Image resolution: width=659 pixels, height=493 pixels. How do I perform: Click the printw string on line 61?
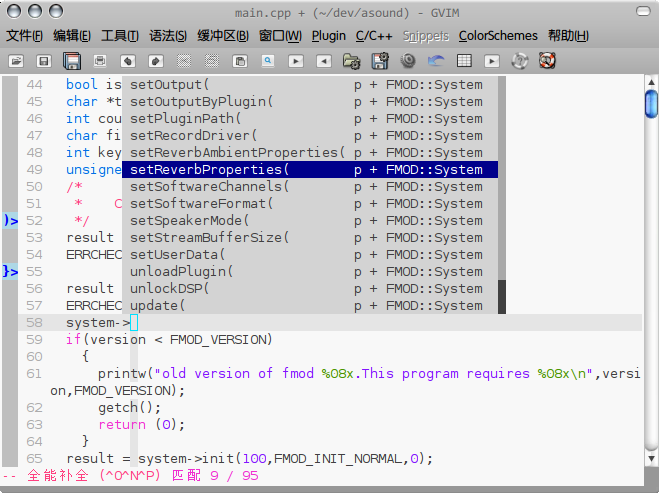coord(374,374)
